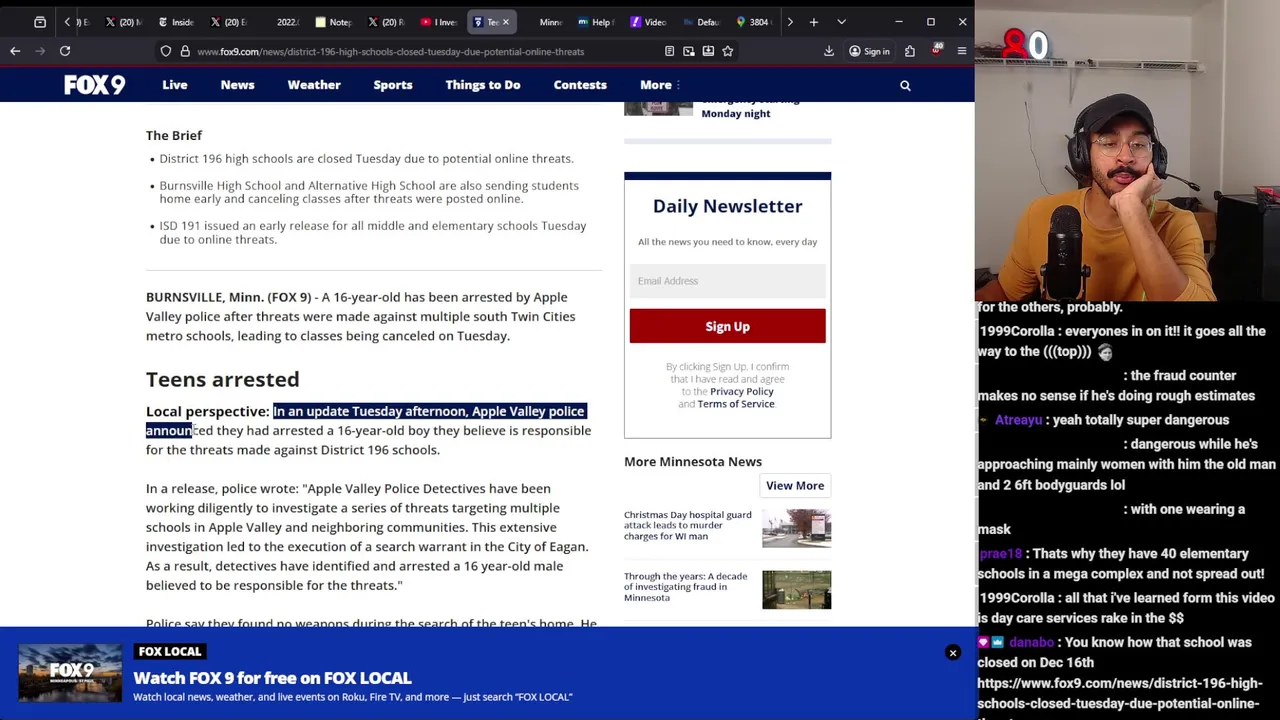Click the More Minnesota News heading
The height and width of the screenshot is (720, 1280).
(693, 462)
